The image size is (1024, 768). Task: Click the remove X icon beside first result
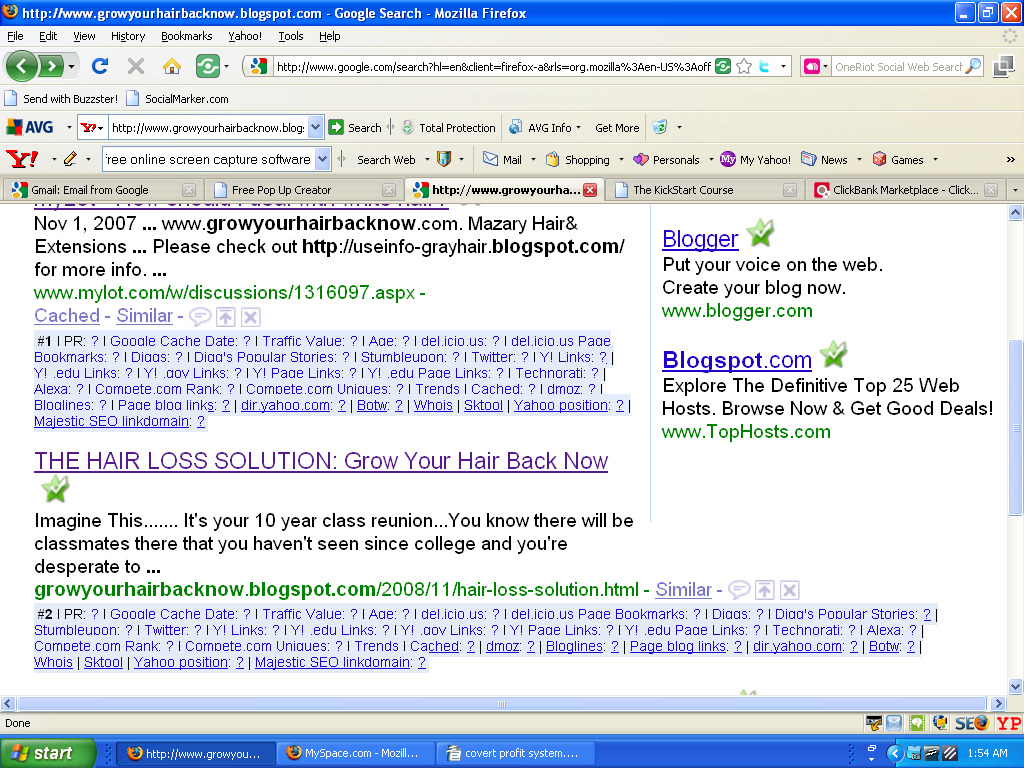click(x=250, y=316)
